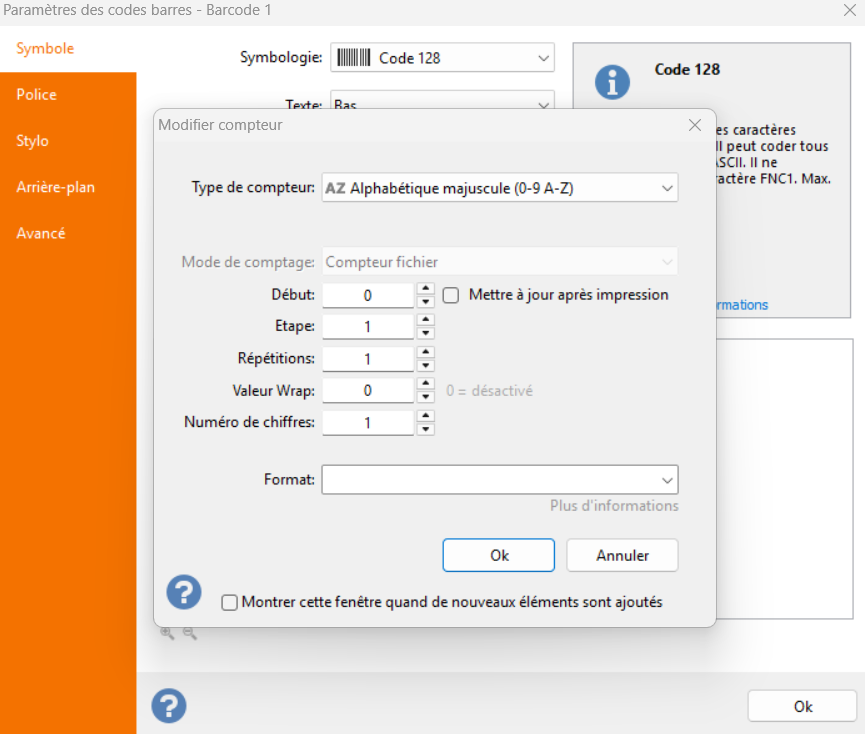The height and width of the screenshot is (734, 865).
Task: Decrease the Etape value with the down arrow
Action: pos(426,333)
